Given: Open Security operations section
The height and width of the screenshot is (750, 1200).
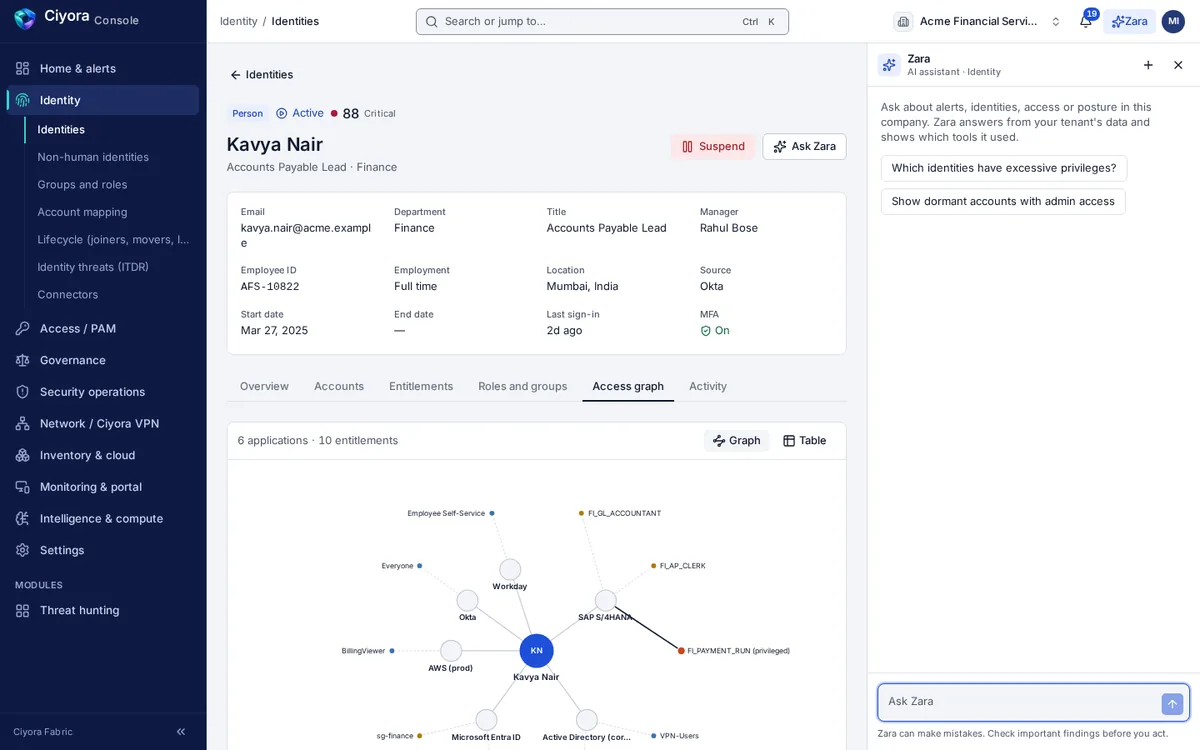Looking at the screenshot, I should (x=103, y=392).
